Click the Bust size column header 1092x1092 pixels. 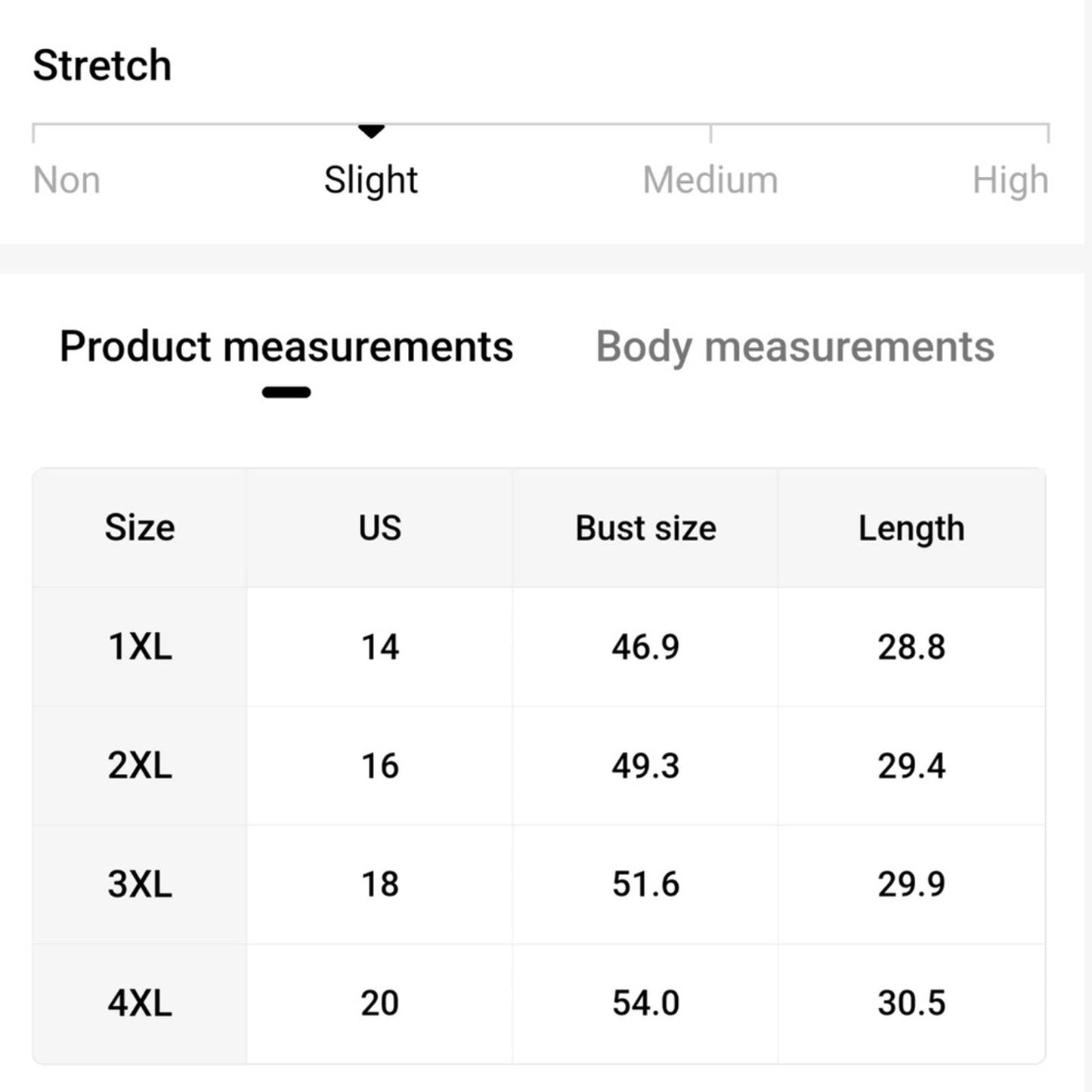click(646, 527)
